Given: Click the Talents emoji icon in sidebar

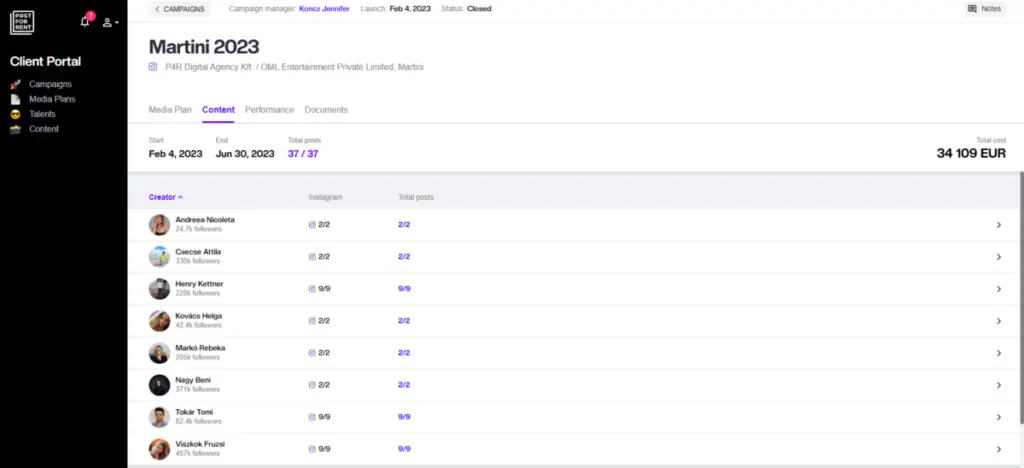Looking at the screenshot, I should tap(15, 114).
